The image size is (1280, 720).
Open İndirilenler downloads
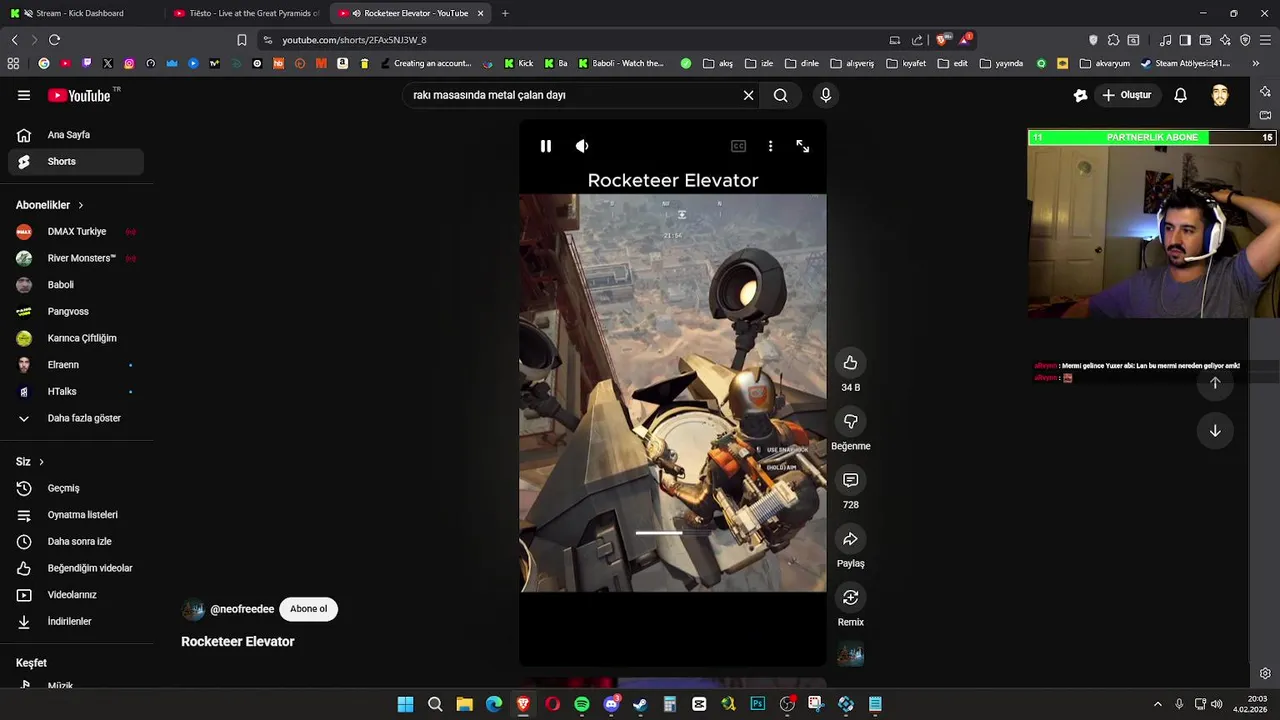[x=76, y=622]
